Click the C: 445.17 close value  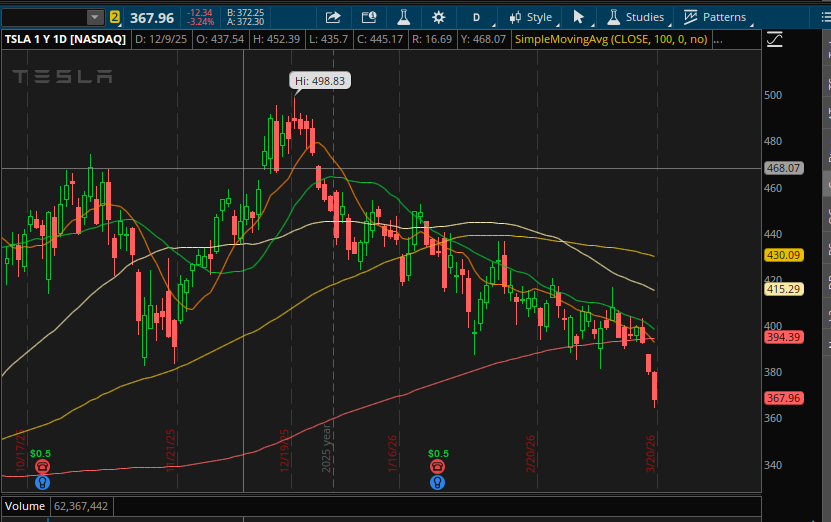(x=379, y=39)
